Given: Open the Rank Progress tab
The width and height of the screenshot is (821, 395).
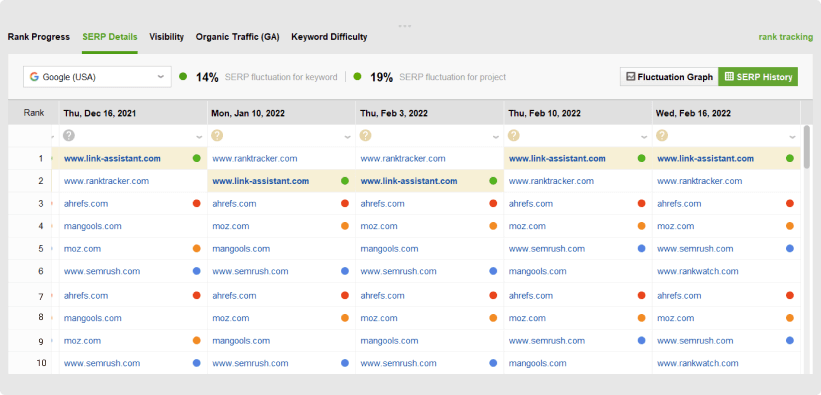Looking at the screenshot, I should [x=39, y=37].
